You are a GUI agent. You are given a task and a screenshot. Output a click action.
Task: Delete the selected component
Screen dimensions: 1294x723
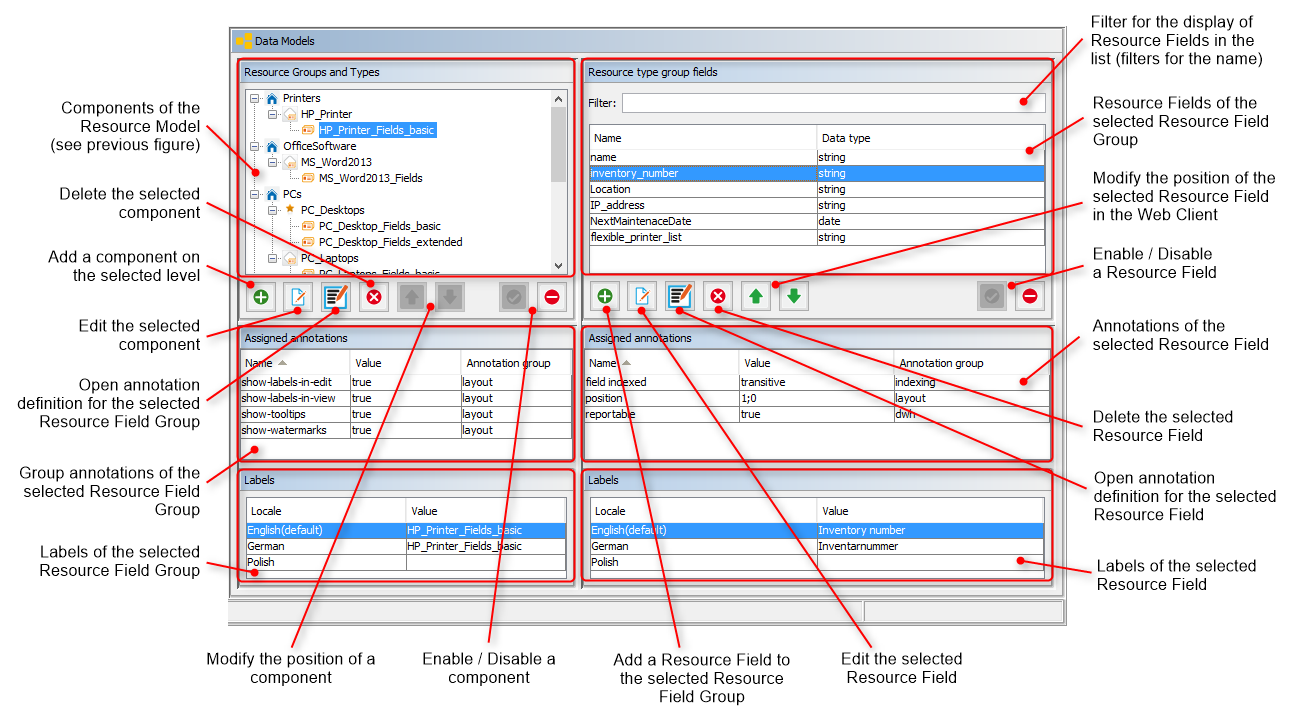tap(374, 296)
